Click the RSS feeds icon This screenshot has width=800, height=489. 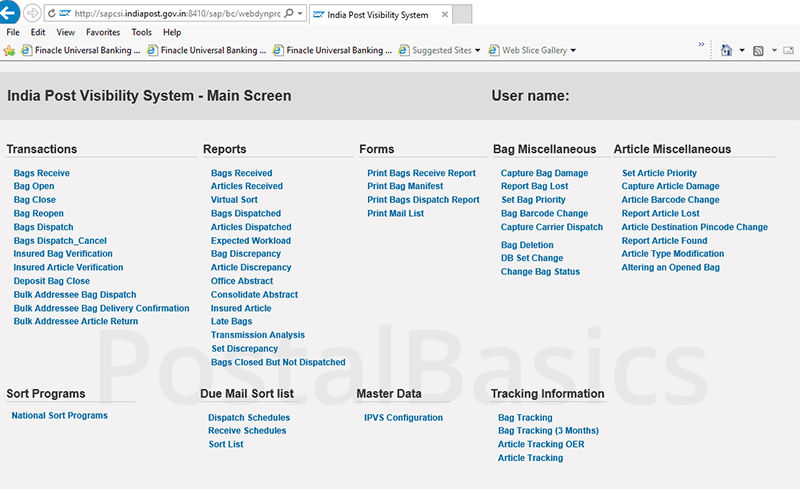click(x=759, y=50)
